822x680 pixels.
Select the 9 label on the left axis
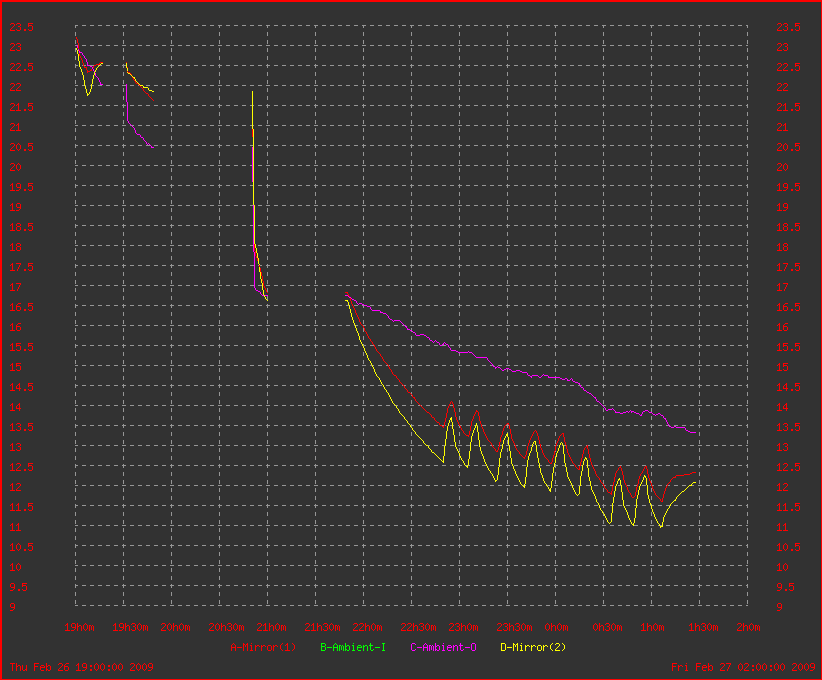(13, 607)
